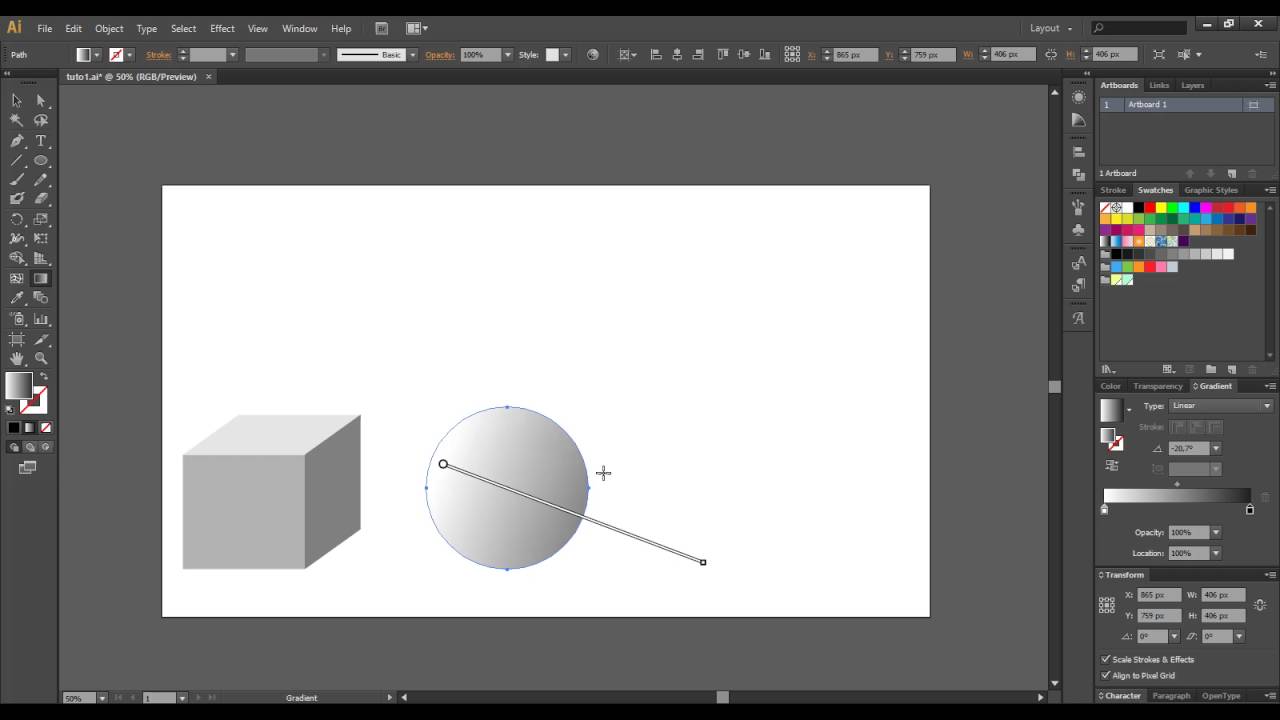1280x720 pixels.
Task: Choose the Lasso tool
Action: coord(41,120)
